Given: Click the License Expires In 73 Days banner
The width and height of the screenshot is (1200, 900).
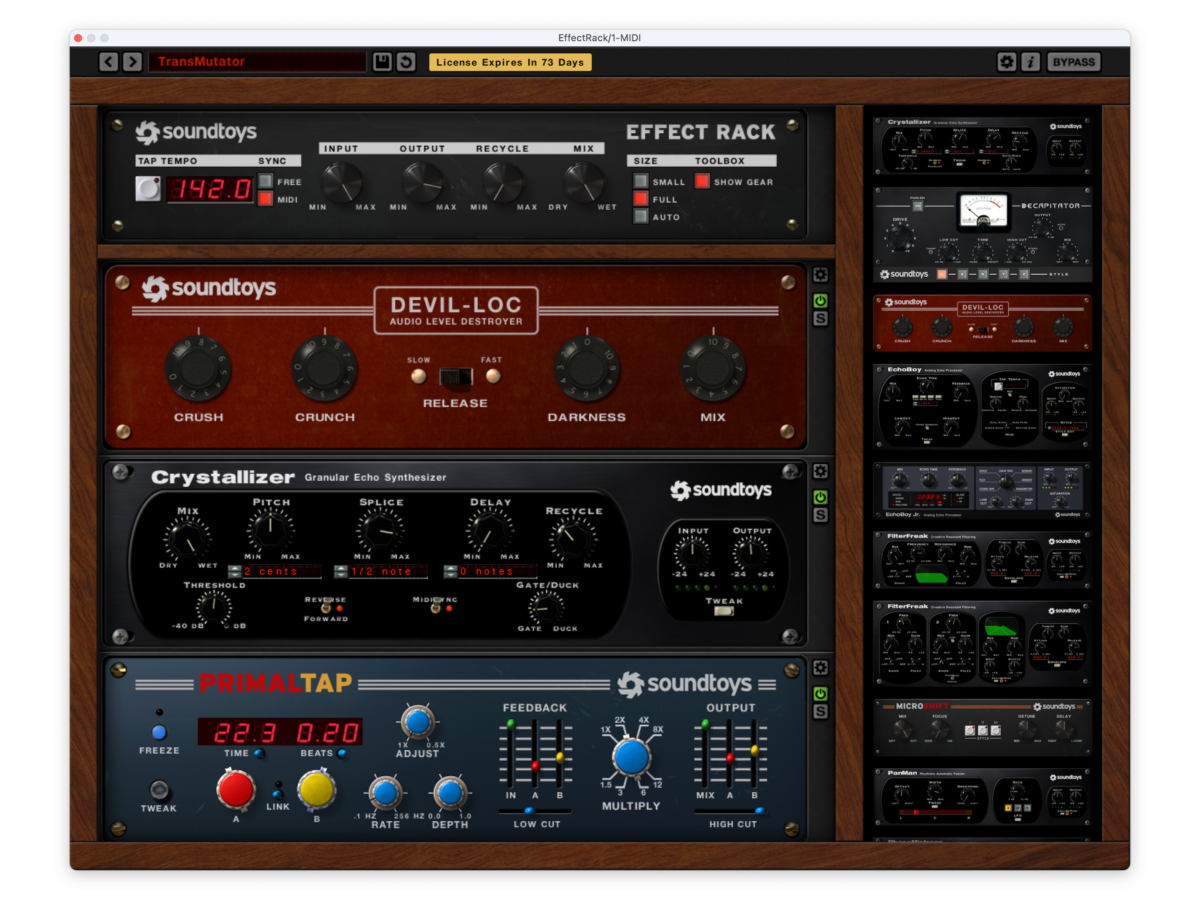Looking at the screenshot, I should tap(510, 62).
